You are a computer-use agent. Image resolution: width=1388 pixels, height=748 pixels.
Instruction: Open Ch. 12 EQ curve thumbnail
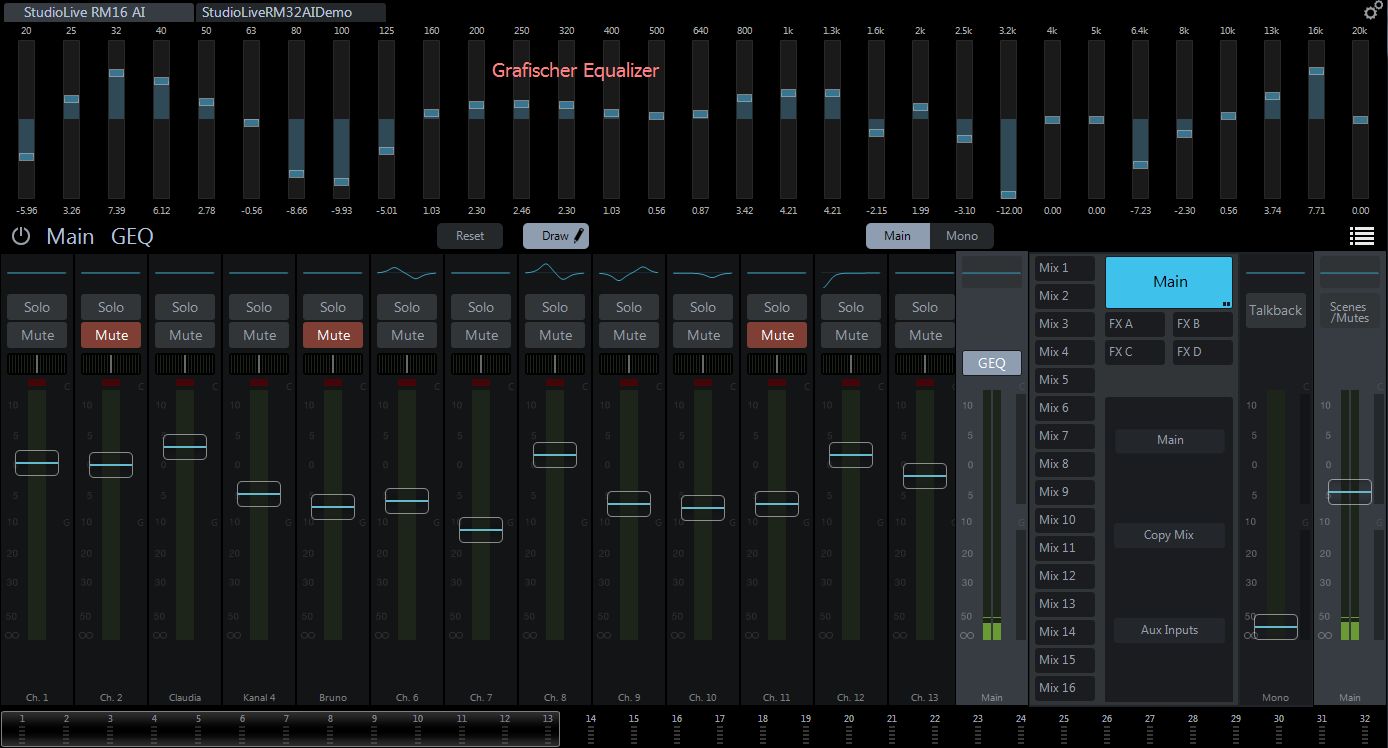tap(851, 272)
